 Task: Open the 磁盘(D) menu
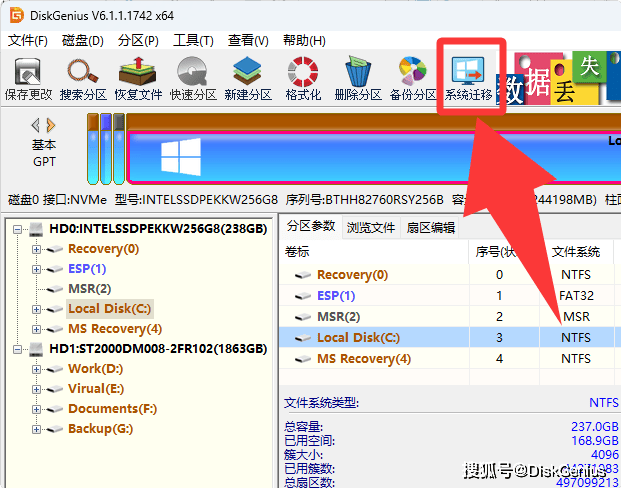point(82,41)
